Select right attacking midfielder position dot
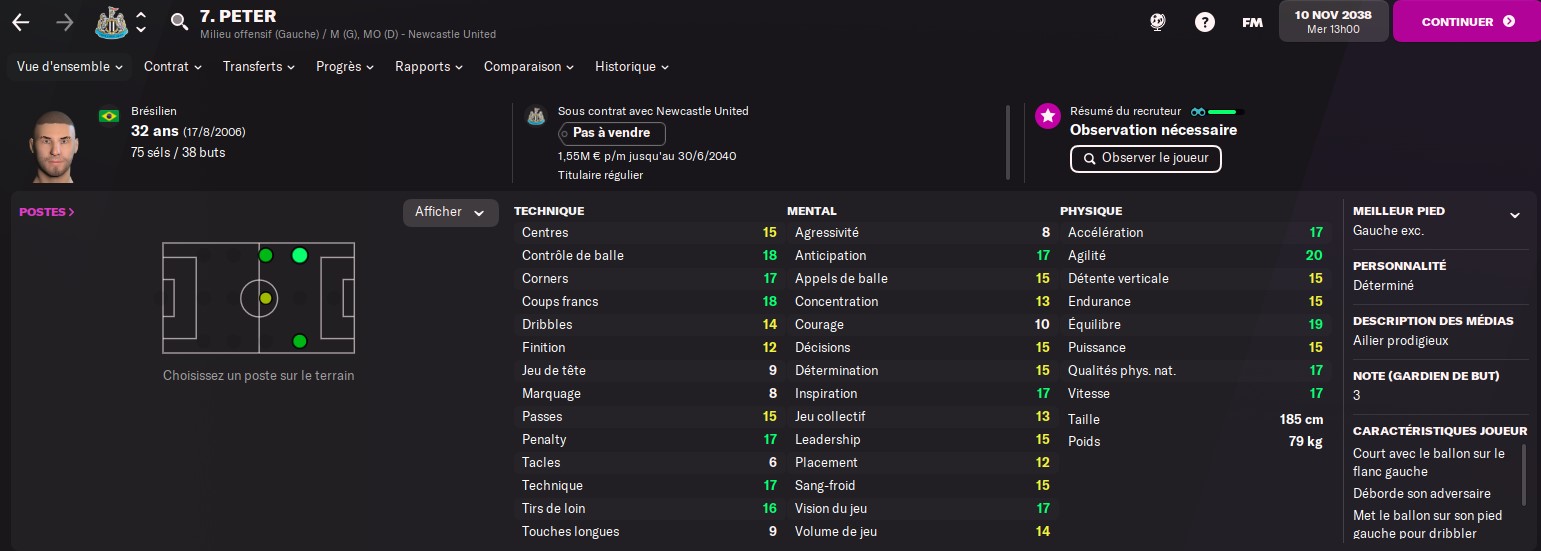1541x551 pixels. click(x=299, y=341)
